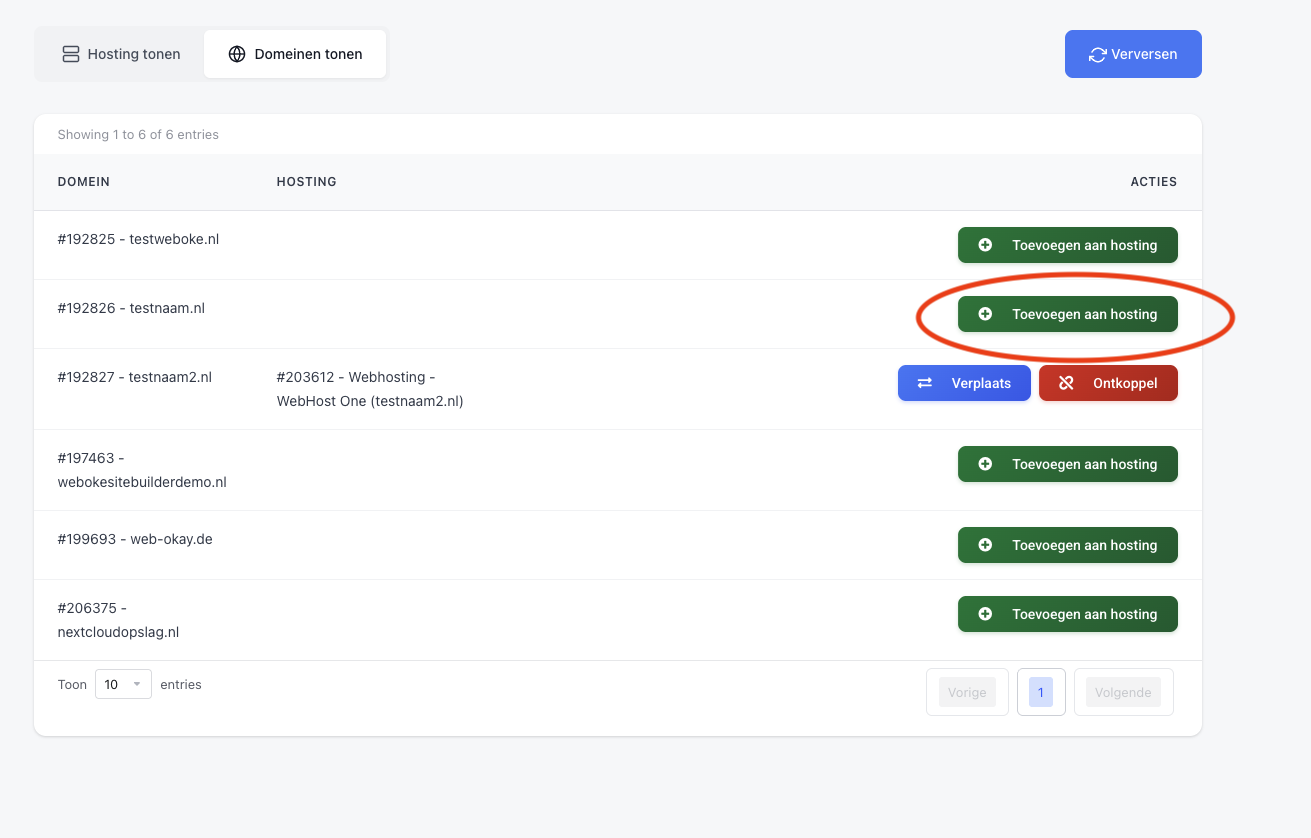Click the server icon on Hosting tab
The image size is (1311, 838).
click(71, 54)
